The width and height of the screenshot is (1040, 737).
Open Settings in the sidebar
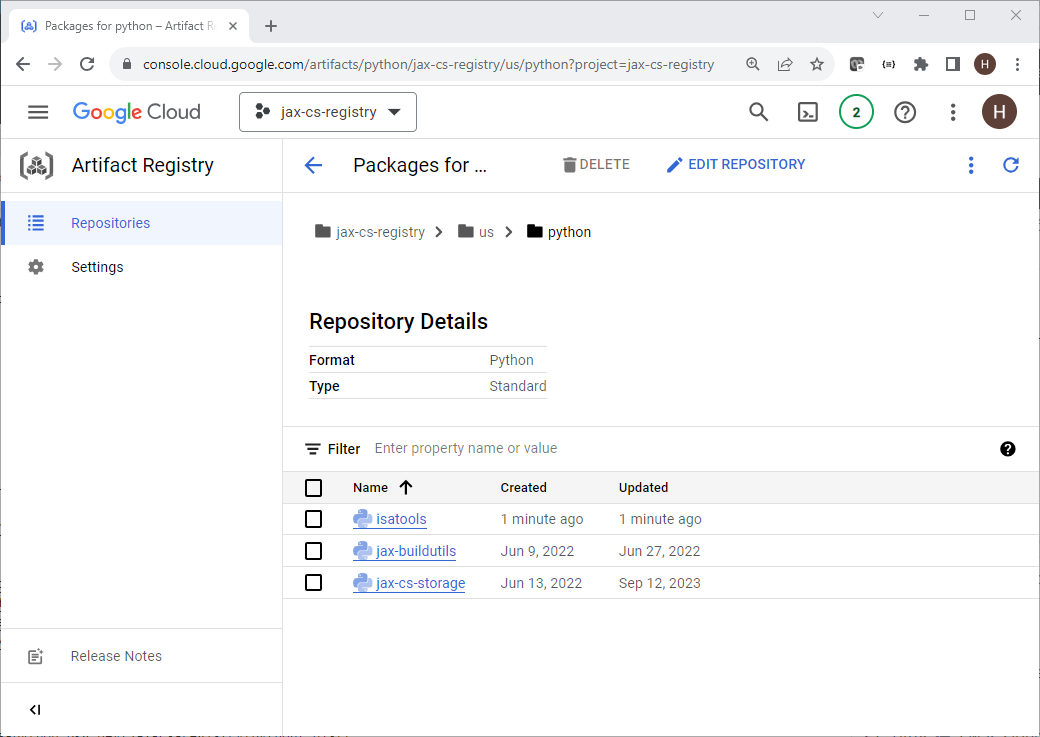97,267
